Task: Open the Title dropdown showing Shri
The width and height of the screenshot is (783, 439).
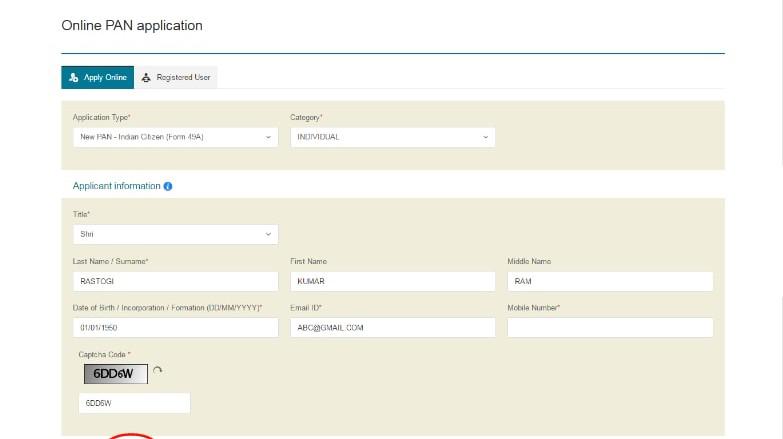Action: tap(175, 234)
